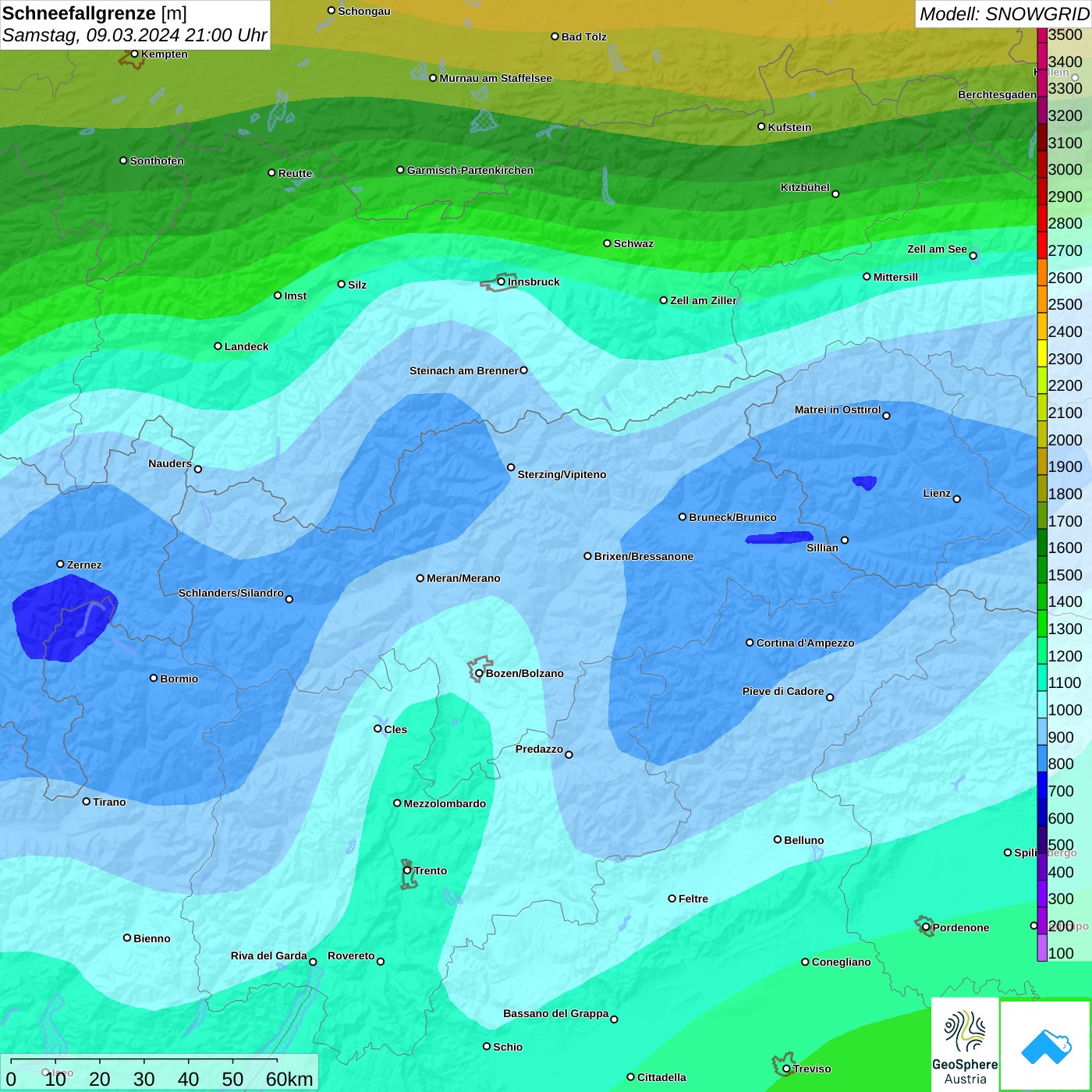Click the Bad Tölz location dot
This screenshot has width=1092, height=1092.
(x=555, y=37)
